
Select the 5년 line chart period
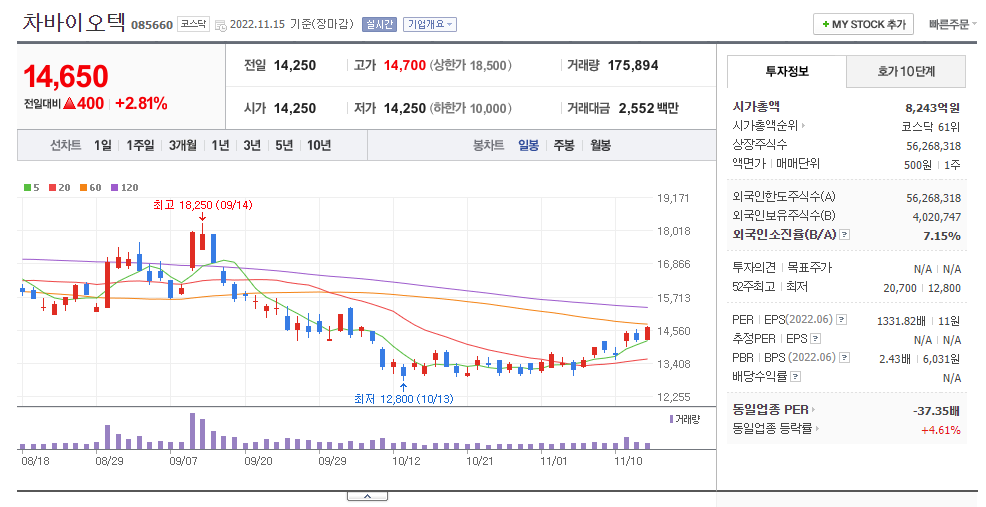pos(284,145)
